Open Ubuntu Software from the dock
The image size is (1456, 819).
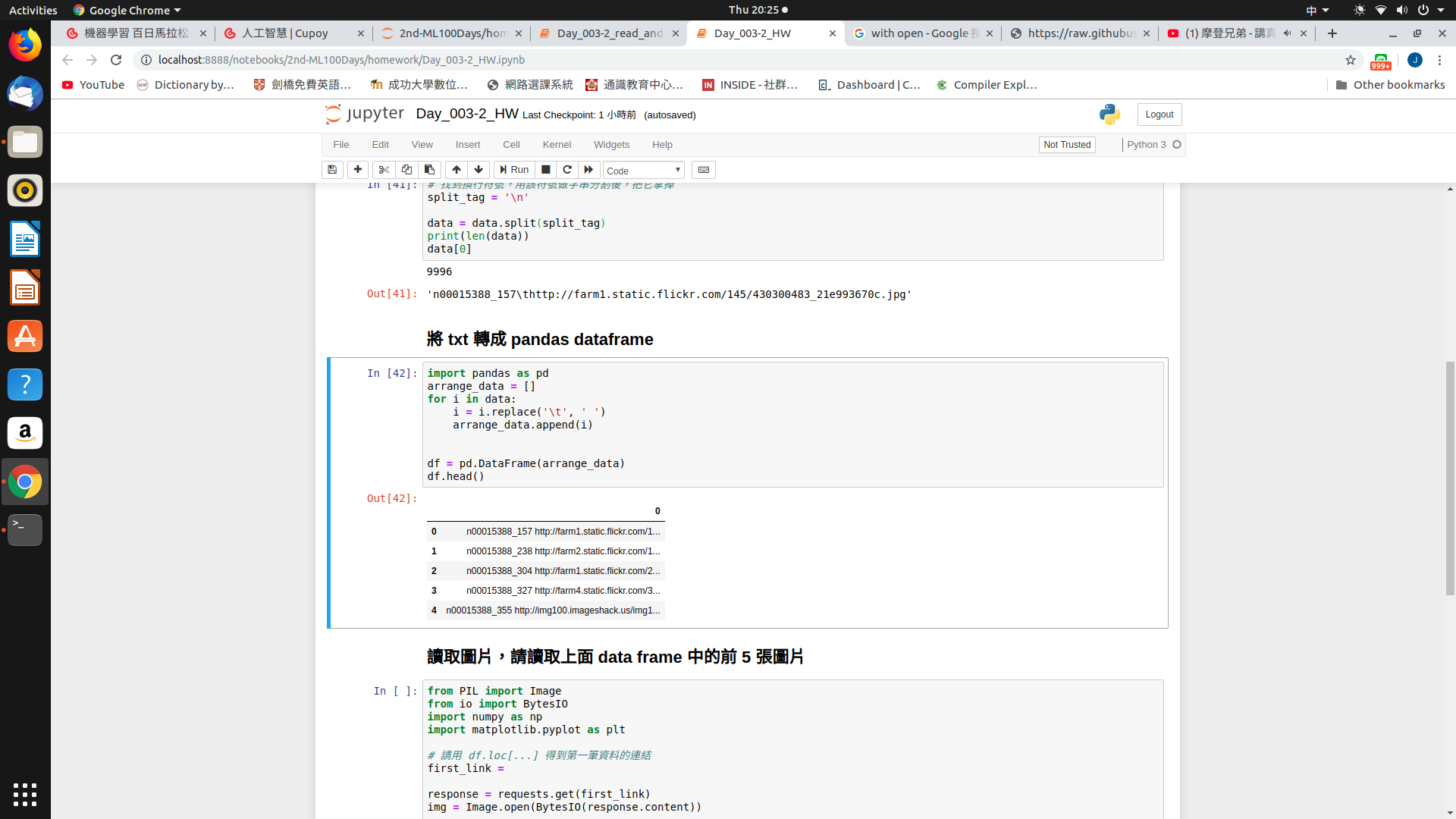pyautogui.click(x=25, y=336)
